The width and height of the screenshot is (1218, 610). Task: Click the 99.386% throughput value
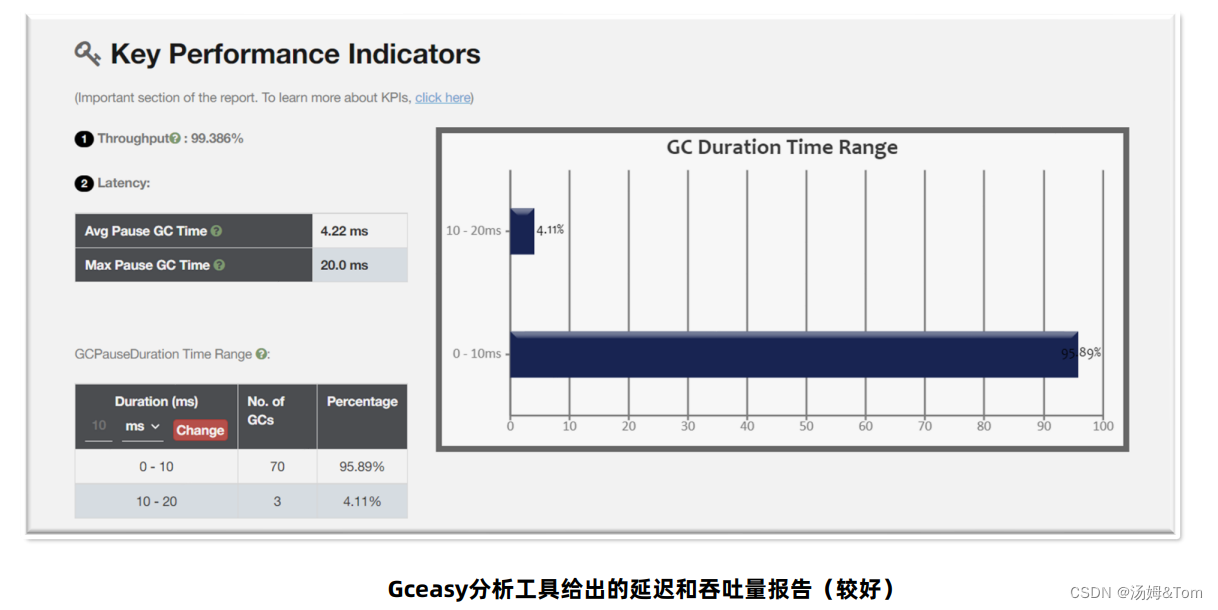point(217,139)
